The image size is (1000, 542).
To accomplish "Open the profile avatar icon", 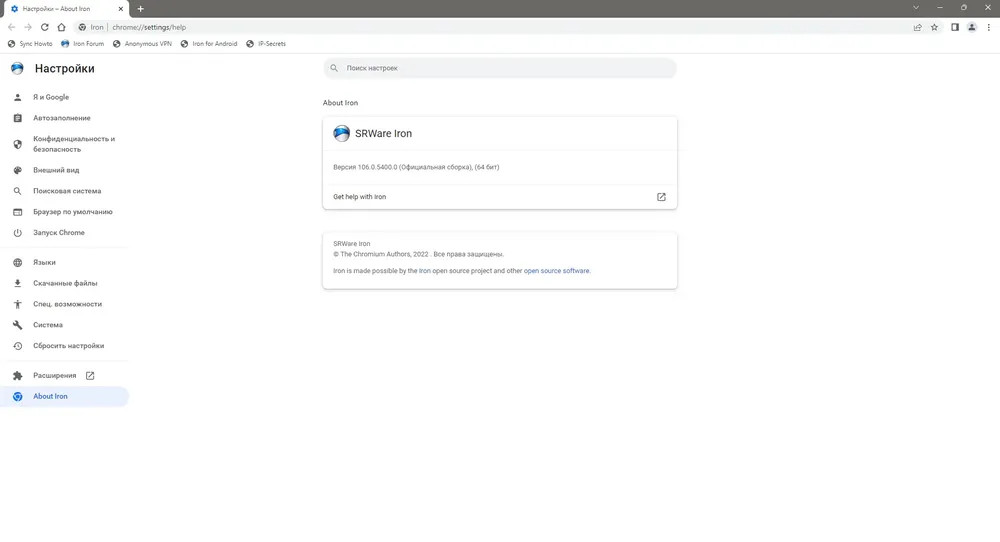I will point(971,27).
